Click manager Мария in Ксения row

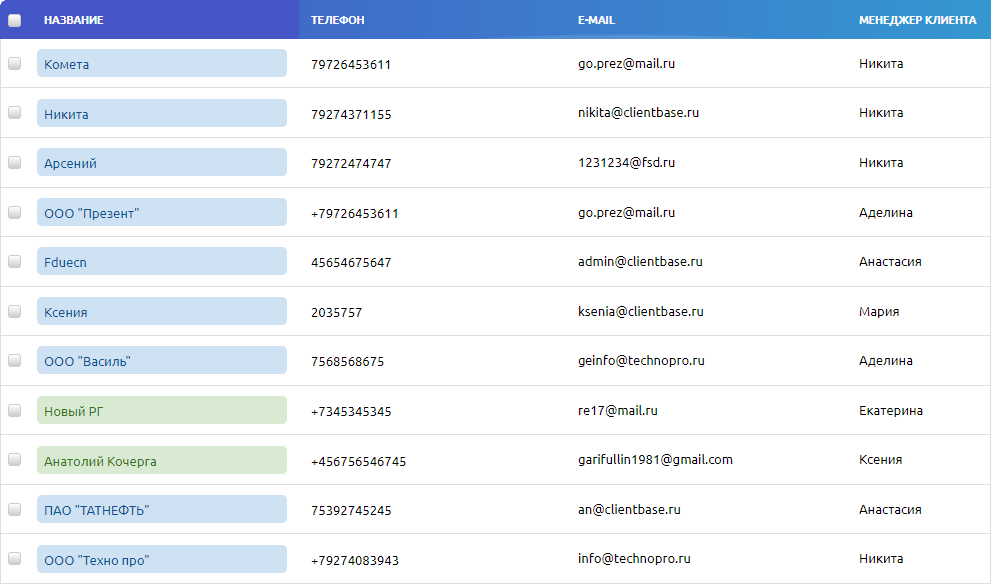tap(878, 311)
